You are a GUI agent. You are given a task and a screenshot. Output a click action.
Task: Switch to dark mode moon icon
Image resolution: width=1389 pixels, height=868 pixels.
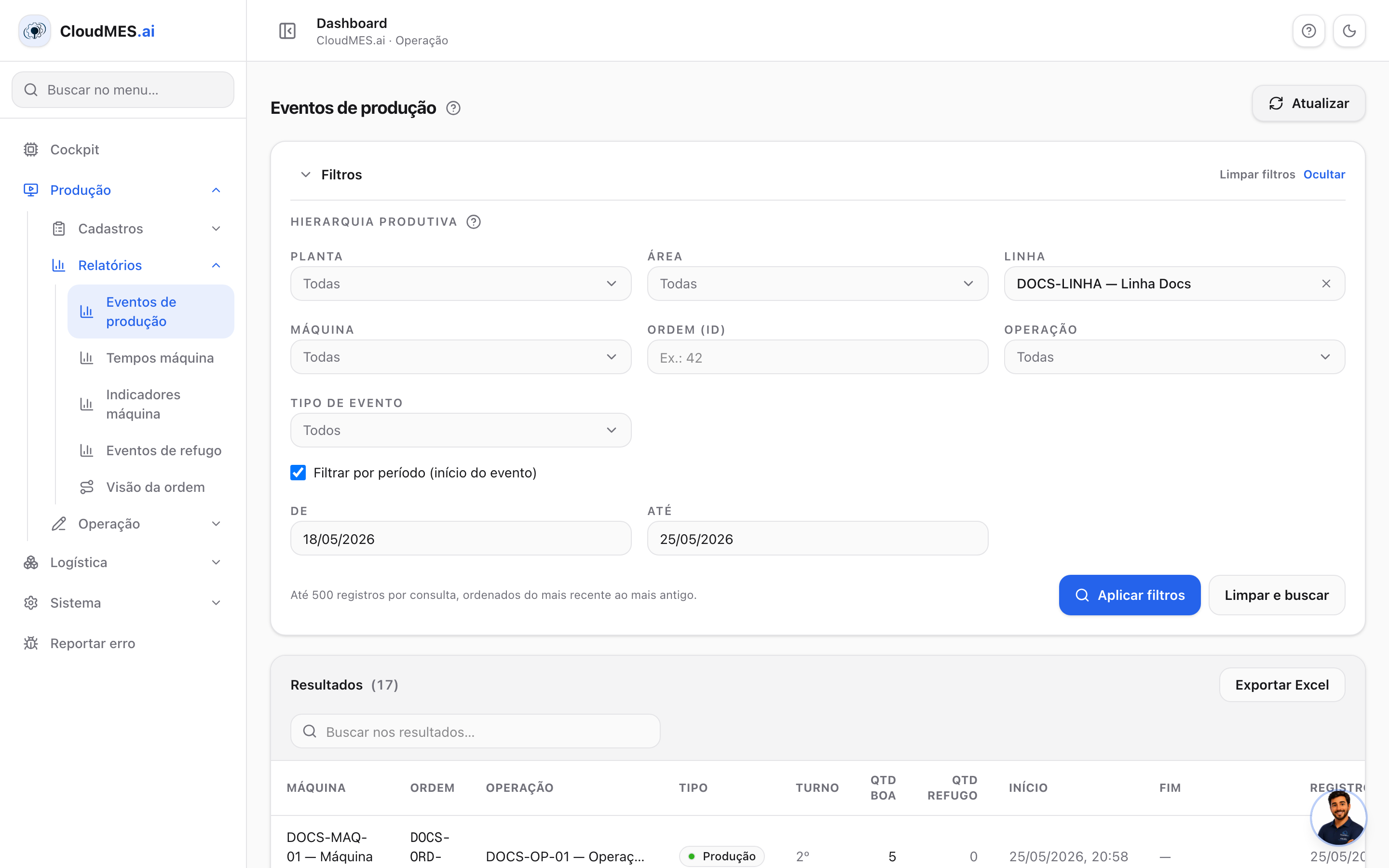tap(1349, 31)
